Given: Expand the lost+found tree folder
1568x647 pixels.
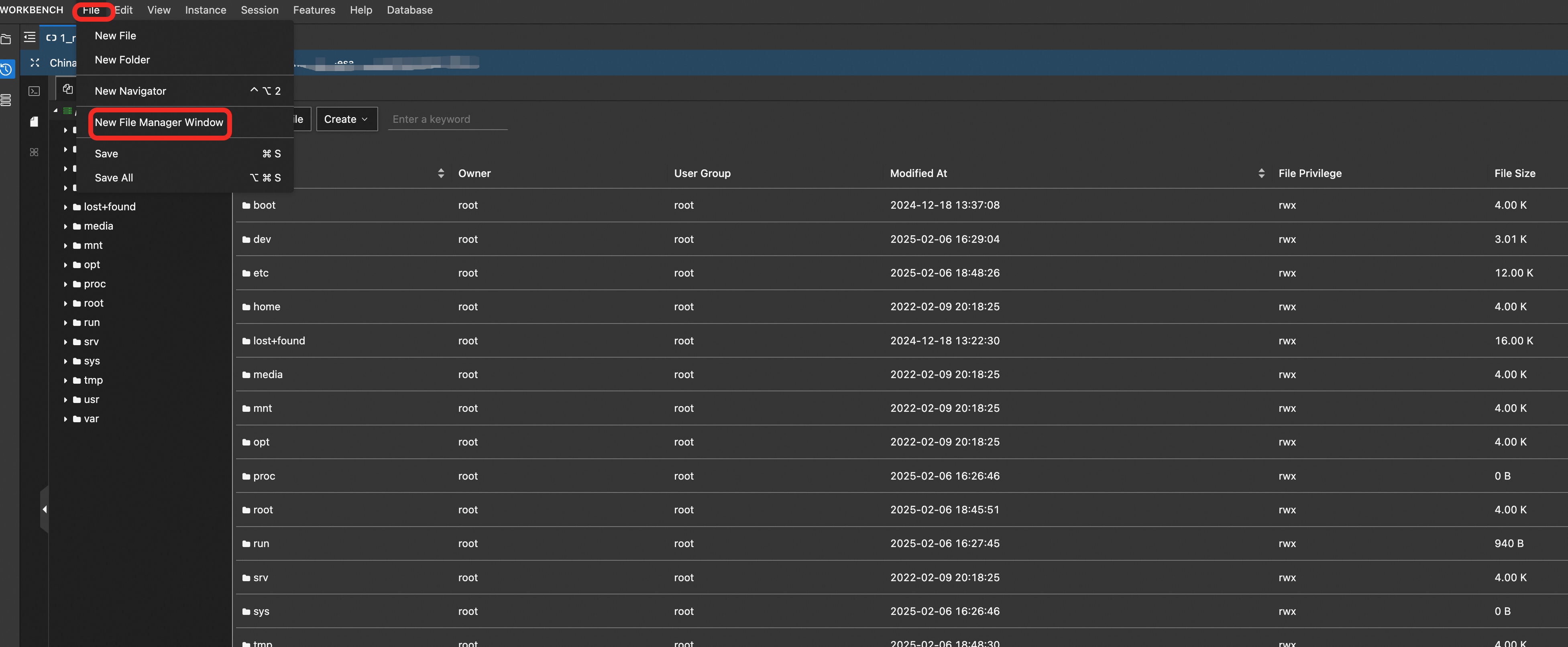Looking at the screenshot, I should [65, 207].
